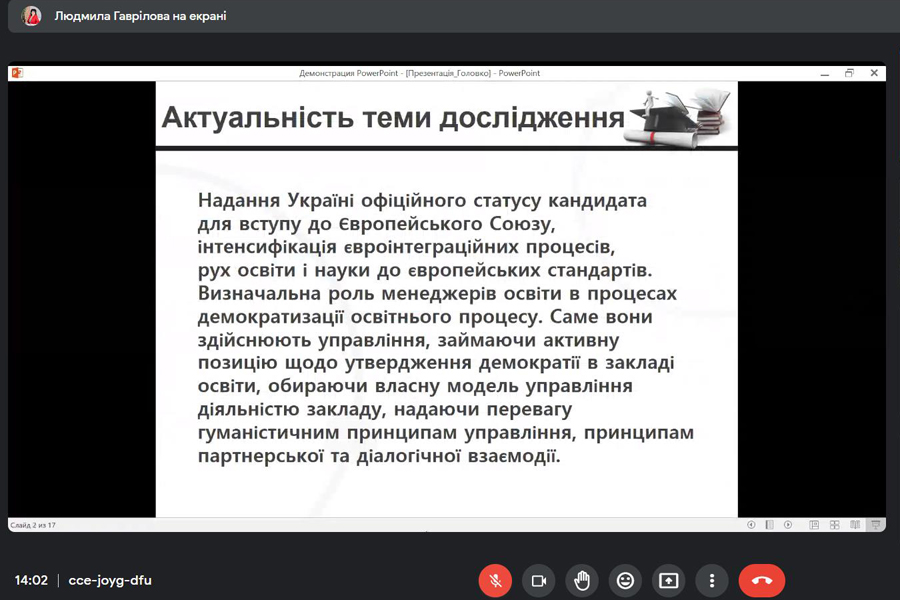The width and height of the screenshot is (900, 600).
Task: Click the present screen button
Action: (x=669, y=580)
